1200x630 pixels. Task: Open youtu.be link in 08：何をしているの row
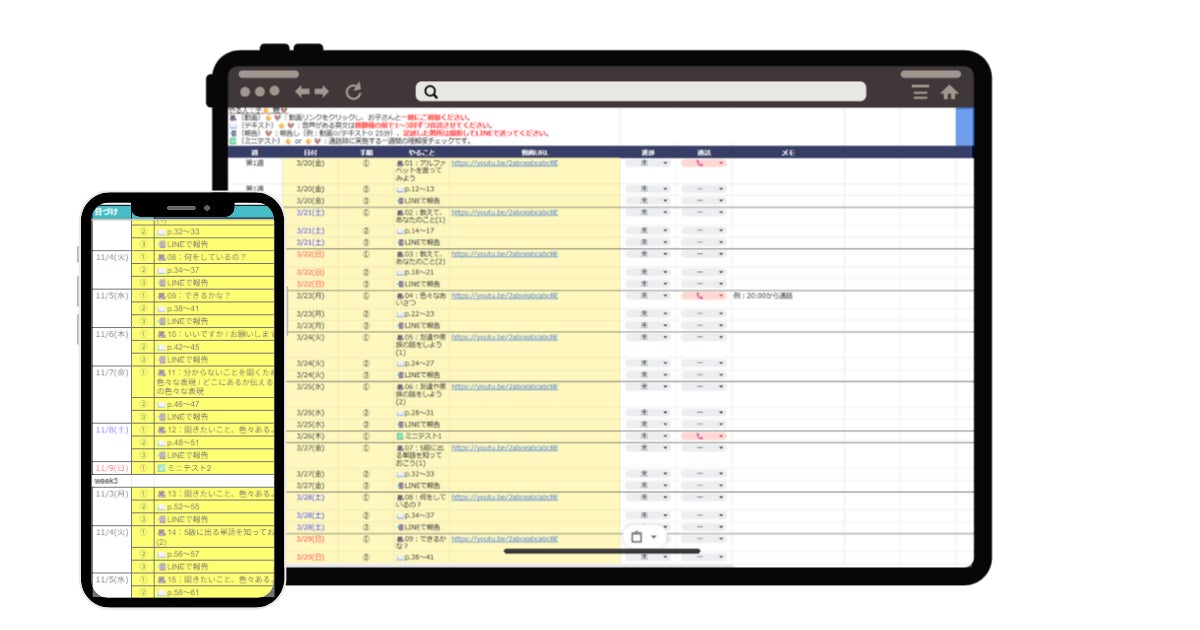pyautogui.click(x=505, y=497)
